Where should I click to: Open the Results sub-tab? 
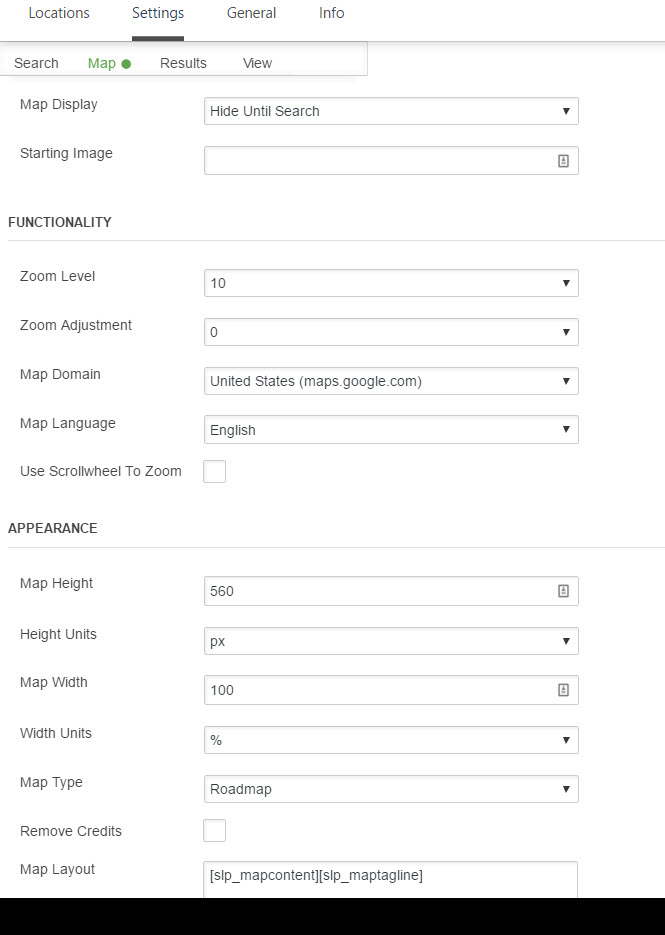click(x=183, y=63)
